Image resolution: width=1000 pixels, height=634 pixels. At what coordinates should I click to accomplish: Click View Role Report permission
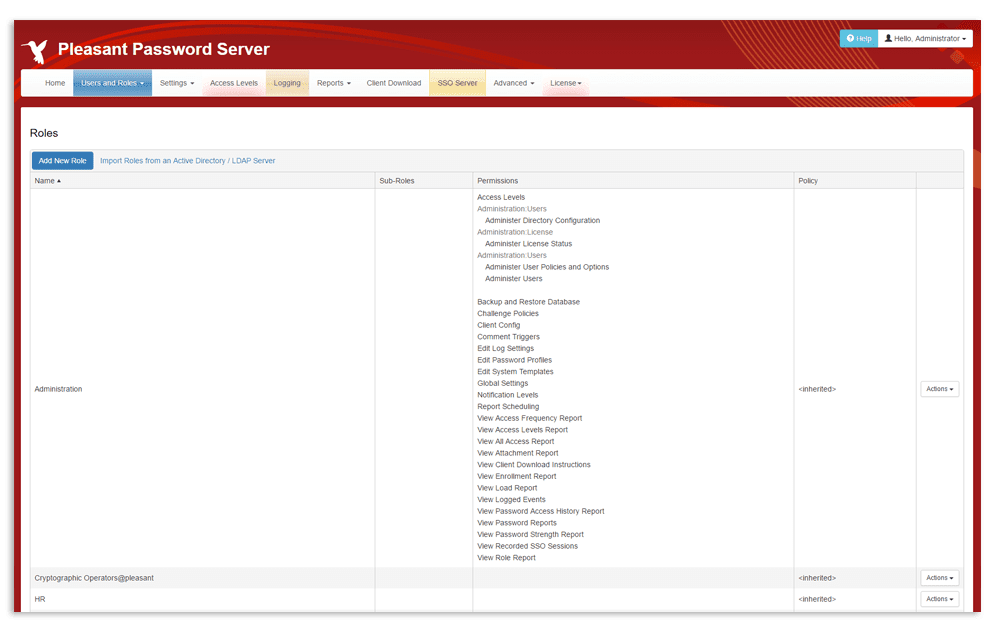click(506, 558)
